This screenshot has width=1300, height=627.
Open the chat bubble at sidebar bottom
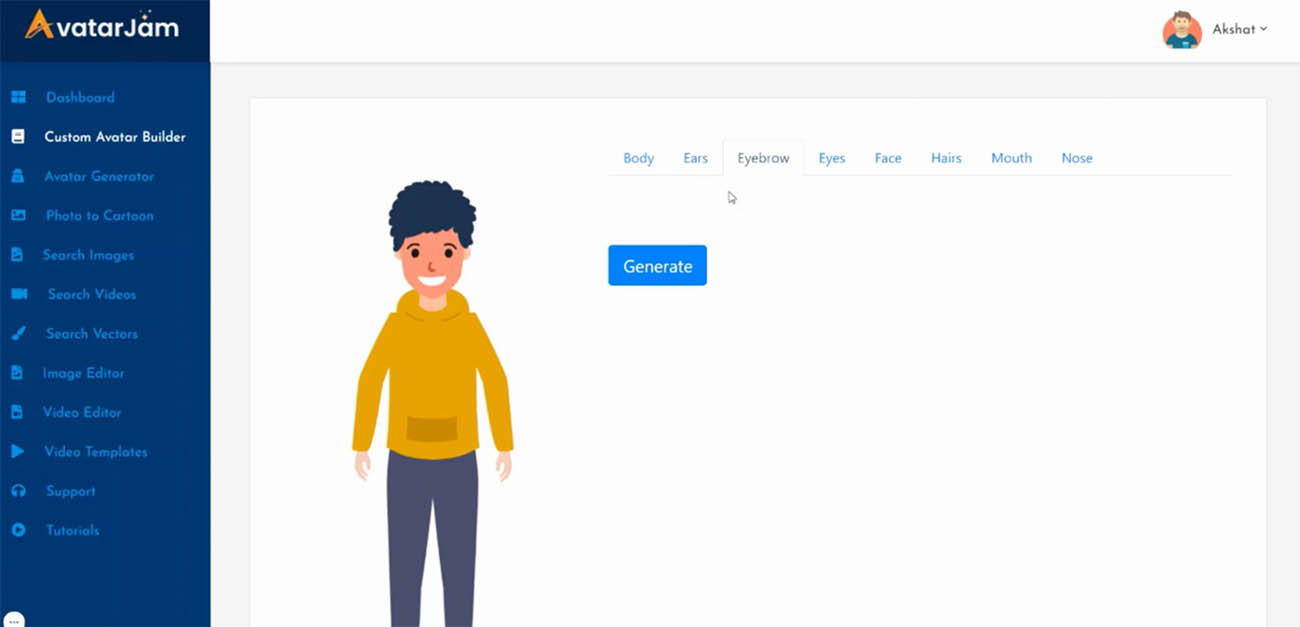point(13,620)
